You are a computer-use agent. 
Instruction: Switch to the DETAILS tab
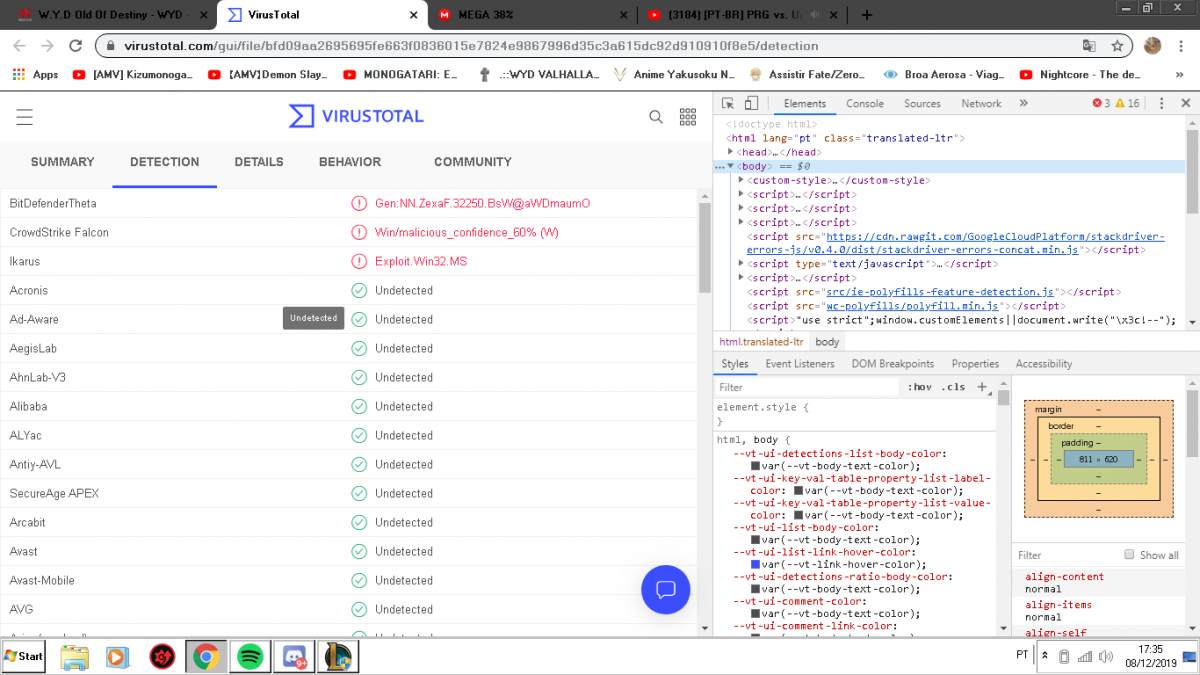click(x=259, y=162)
